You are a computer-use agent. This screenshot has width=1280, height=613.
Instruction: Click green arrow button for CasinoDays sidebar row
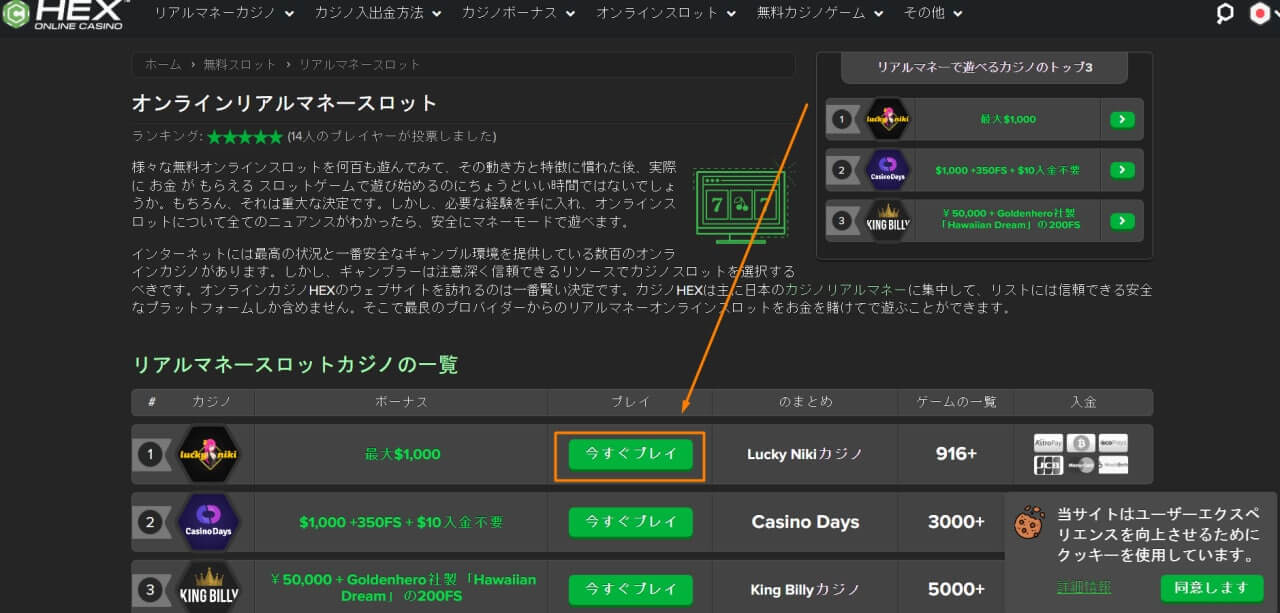tap(1122, 170)
